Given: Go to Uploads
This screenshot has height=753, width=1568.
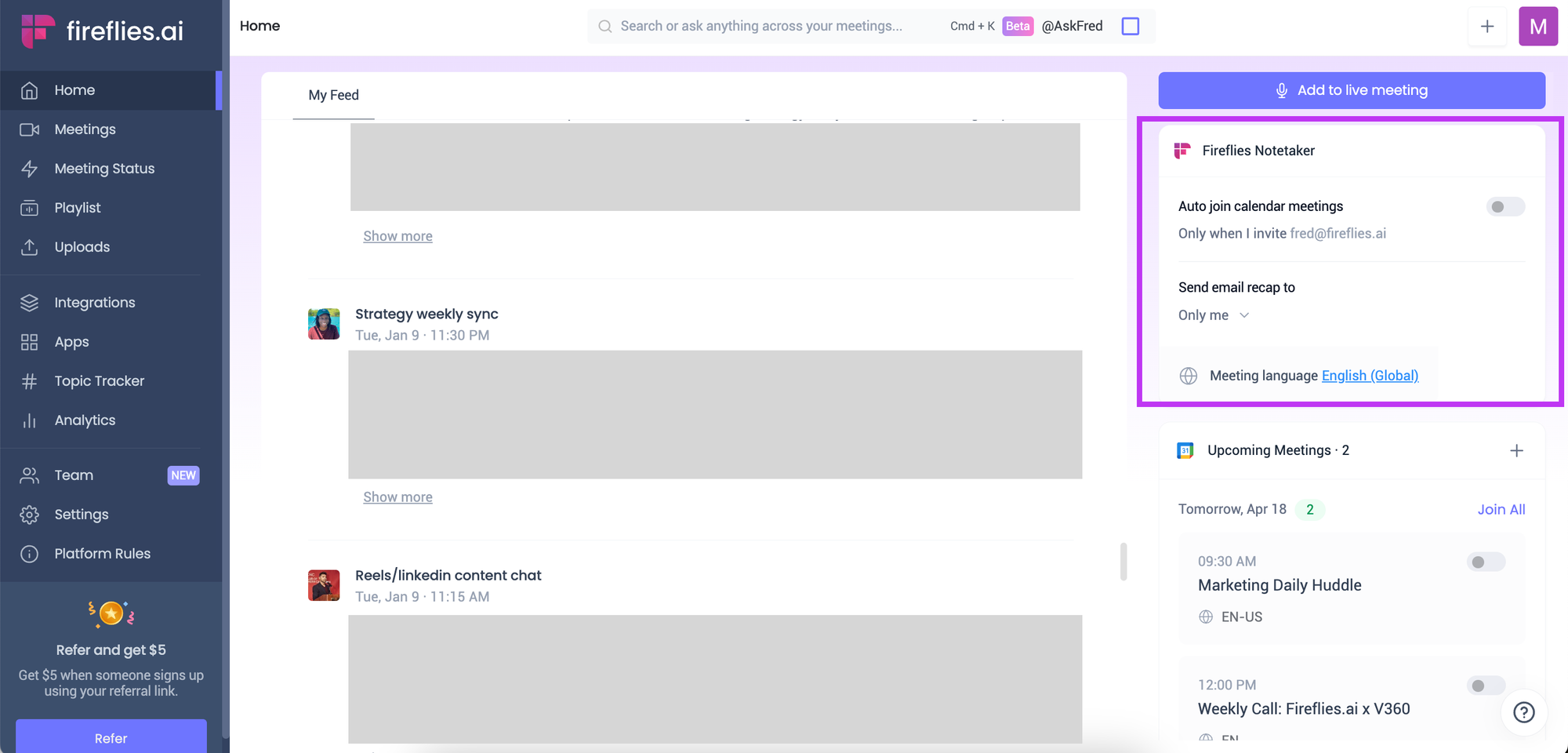Looking at the screenshot, I should point(82,246).
